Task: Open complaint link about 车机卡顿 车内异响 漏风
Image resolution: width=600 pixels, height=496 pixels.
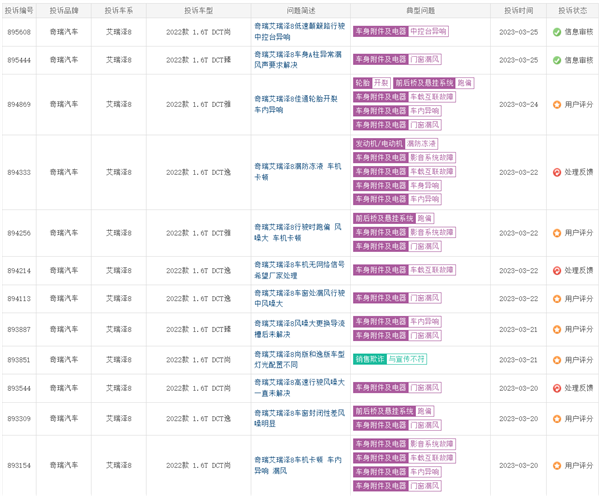Action: [x=298, y=465]
